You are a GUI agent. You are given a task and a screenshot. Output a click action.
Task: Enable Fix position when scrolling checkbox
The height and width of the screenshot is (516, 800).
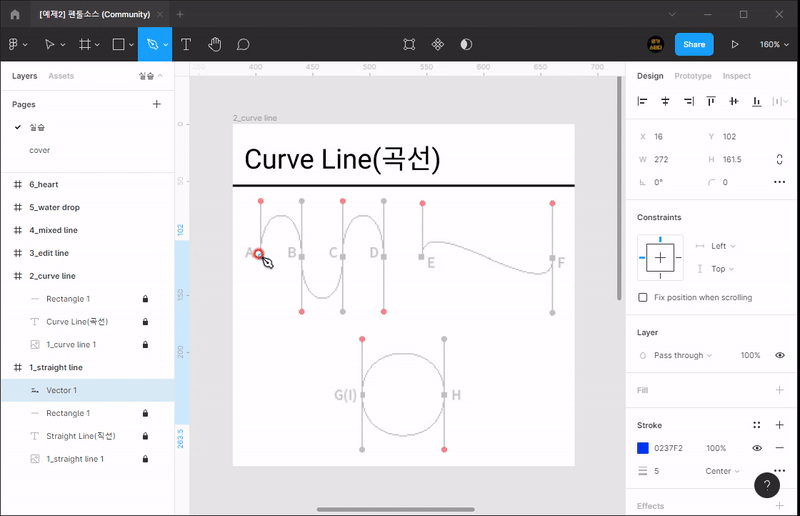point(643,297)
